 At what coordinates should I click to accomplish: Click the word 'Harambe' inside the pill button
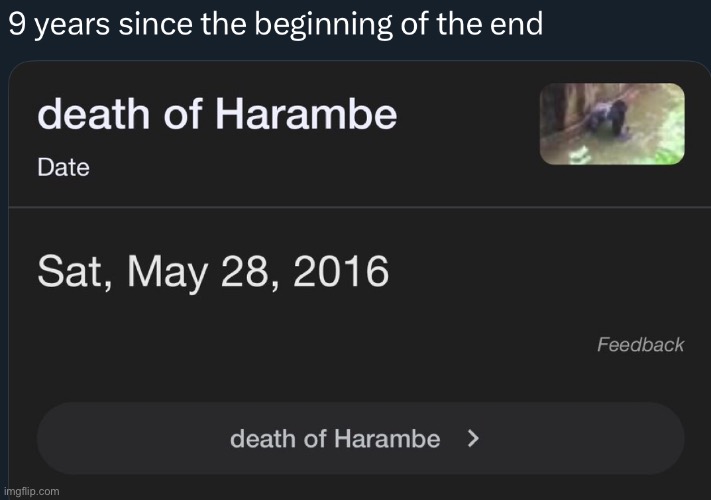click(x=386, y=438)
